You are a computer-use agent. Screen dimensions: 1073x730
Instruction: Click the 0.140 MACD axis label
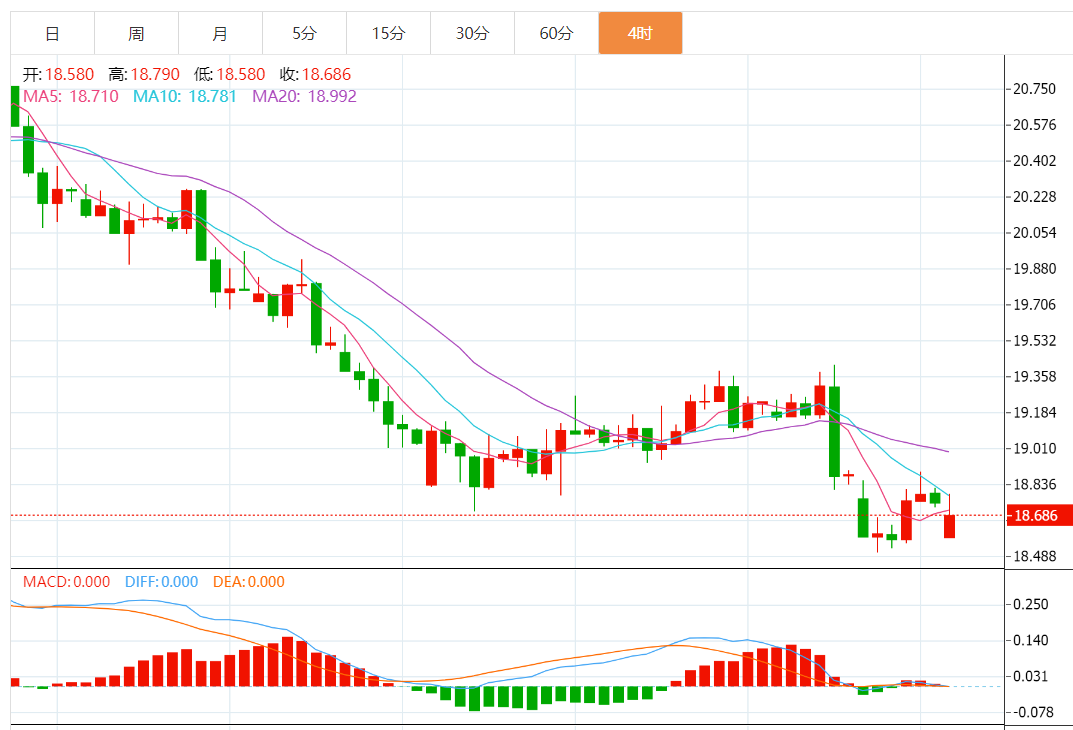point(1031,640)
